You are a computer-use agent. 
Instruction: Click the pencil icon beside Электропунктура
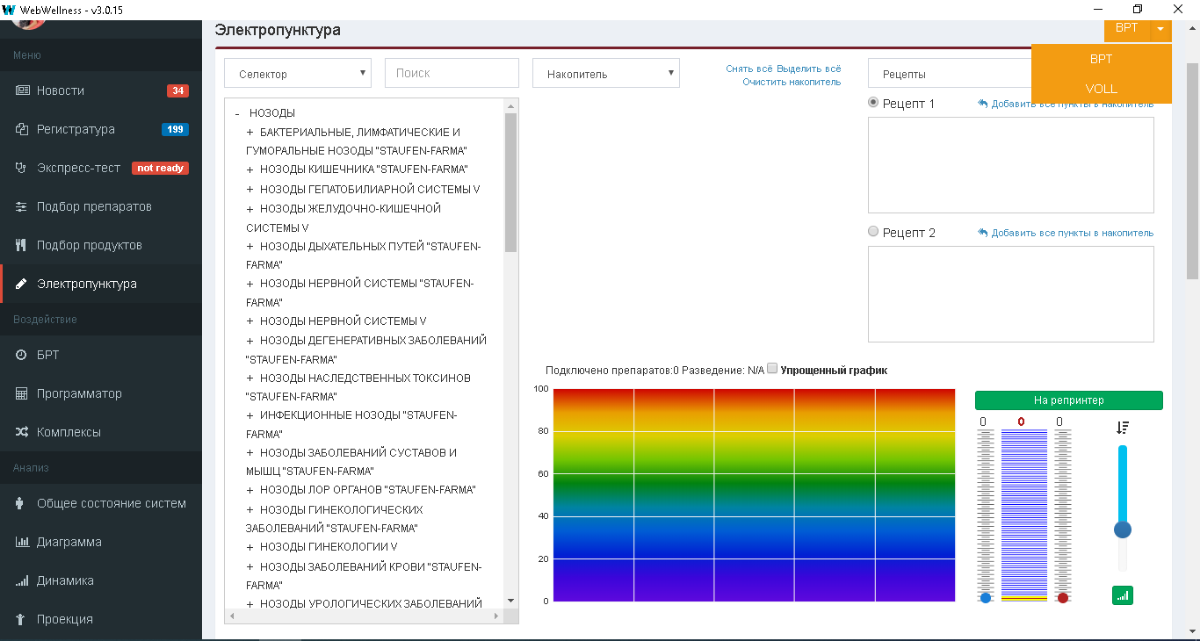[x=22, y=284]
